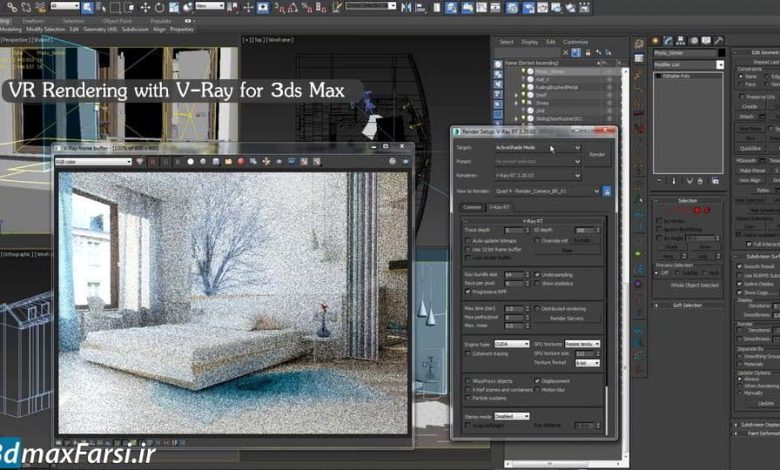
Task: Toggle the Show statistics checkbox
Action: pyautogui.click(x=537, y=283)
